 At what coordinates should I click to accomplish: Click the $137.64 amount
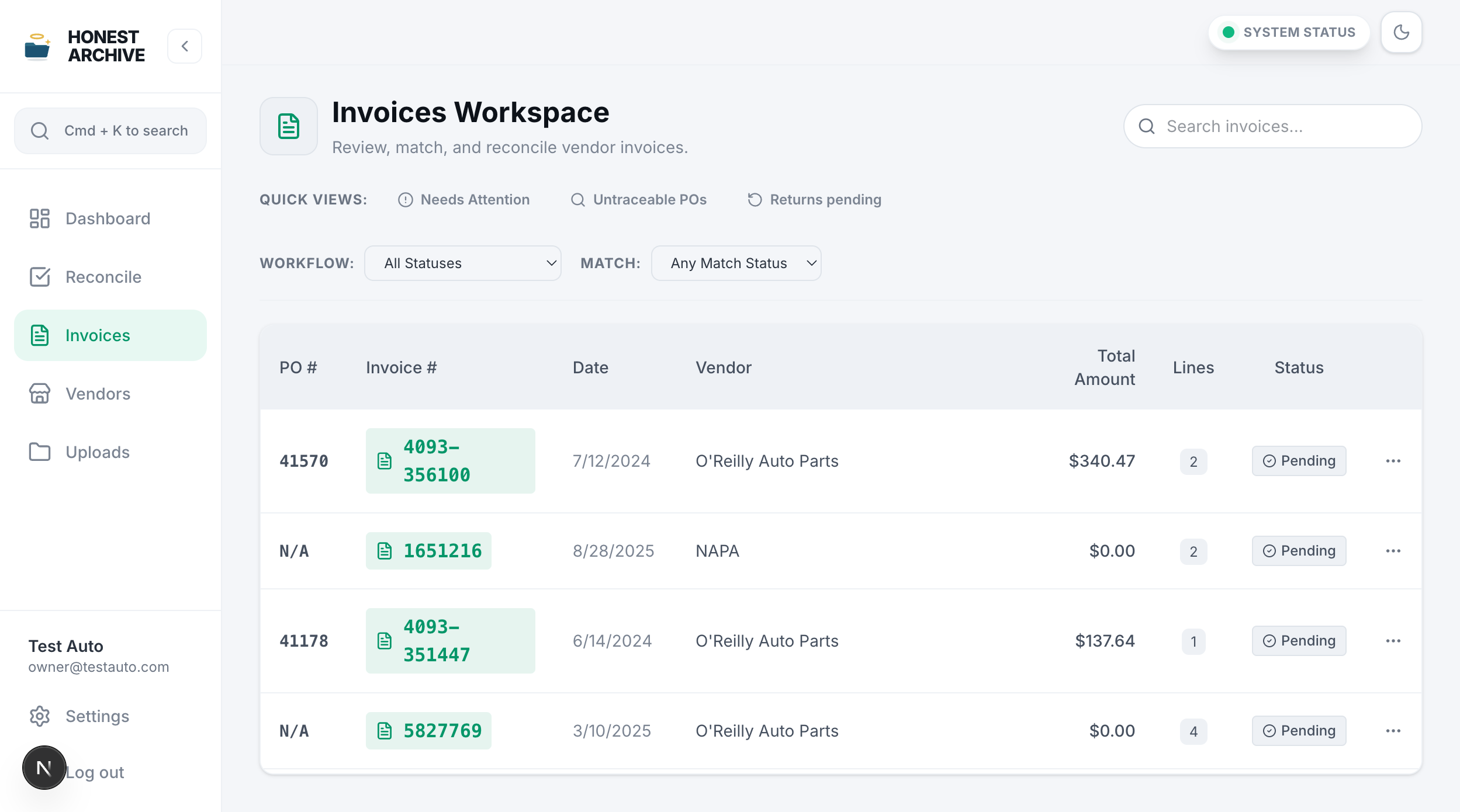(x=1105, y=641)
